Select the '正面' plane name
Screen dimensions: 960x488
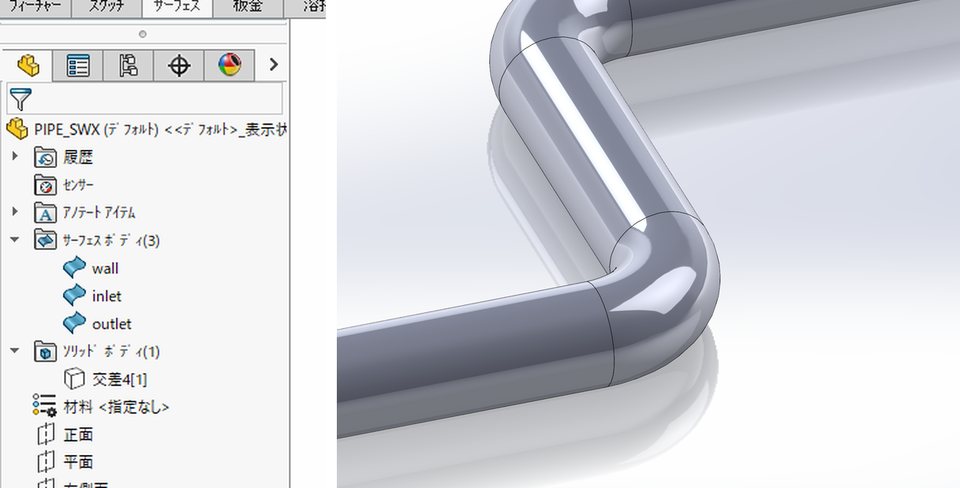[x=78, y=435]
